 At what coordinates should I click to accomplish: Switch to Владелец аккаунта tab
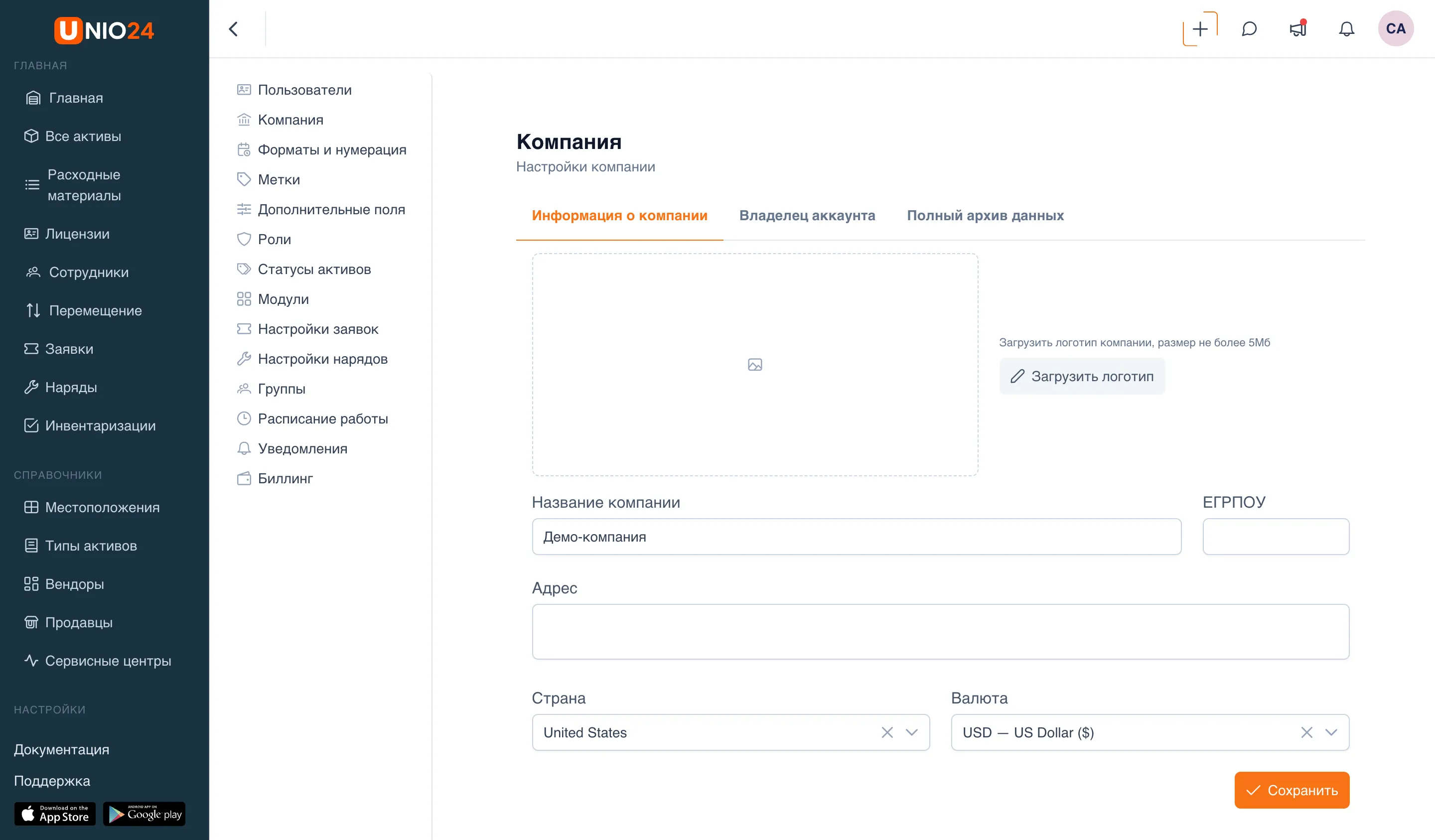pyautogui.click(x=807, y=215)
